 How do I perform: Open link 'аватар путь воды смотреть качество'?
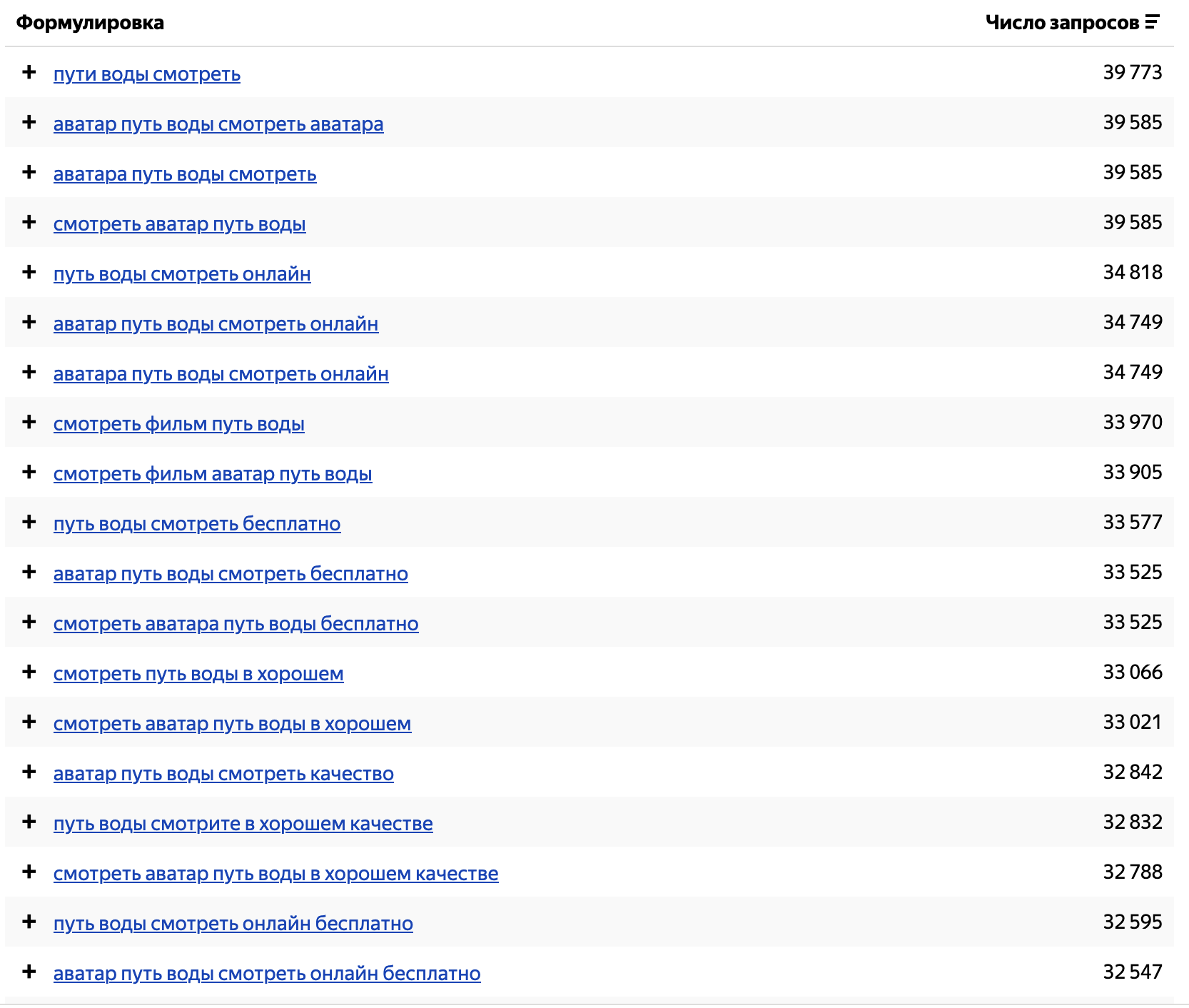coord(223,774)
